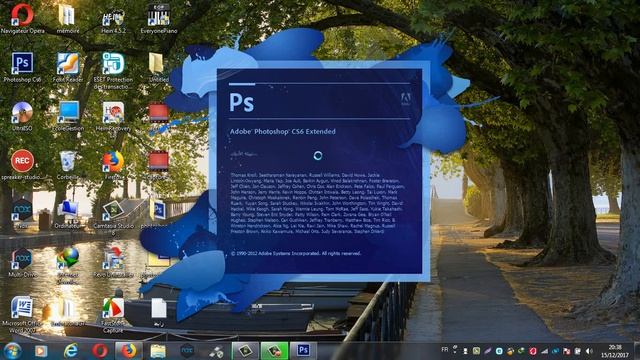Open Windows Explorer folder in the taskbar
640x360 pixels.
pos(158,351)
